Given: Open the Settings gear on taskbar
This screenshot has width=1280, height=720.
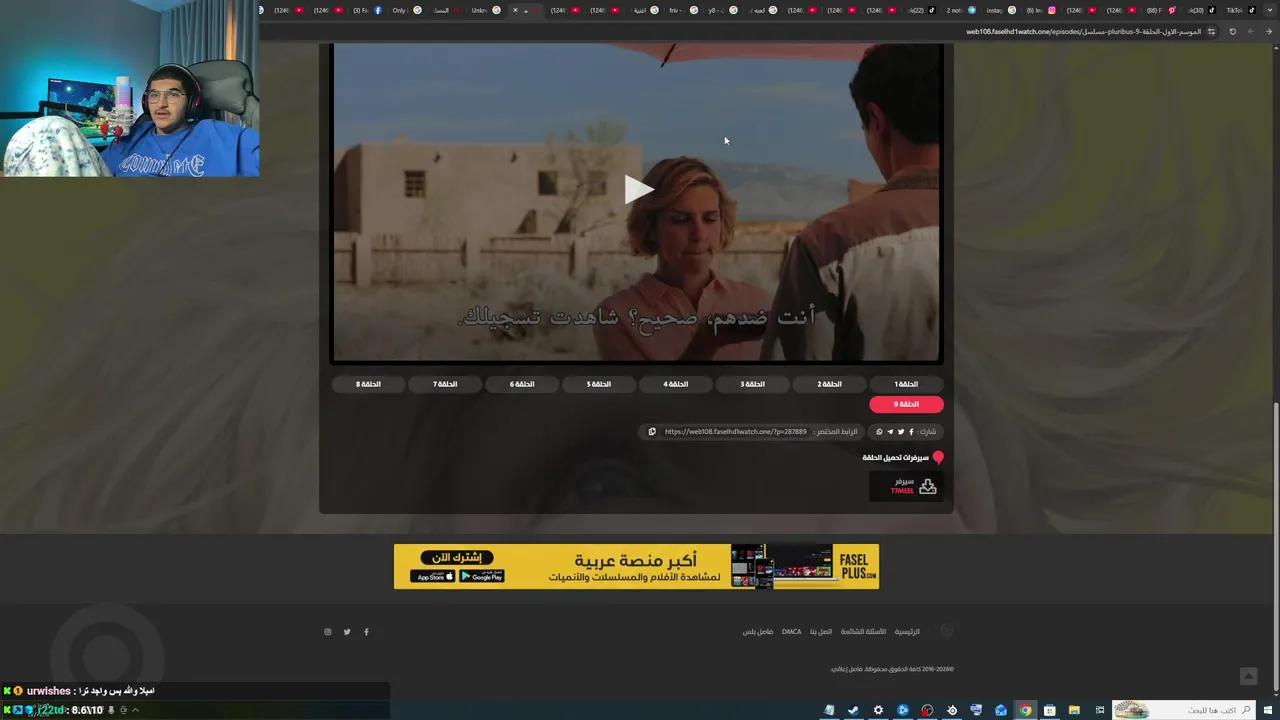Looking at the screenshot, I should [x=878, y=710].
